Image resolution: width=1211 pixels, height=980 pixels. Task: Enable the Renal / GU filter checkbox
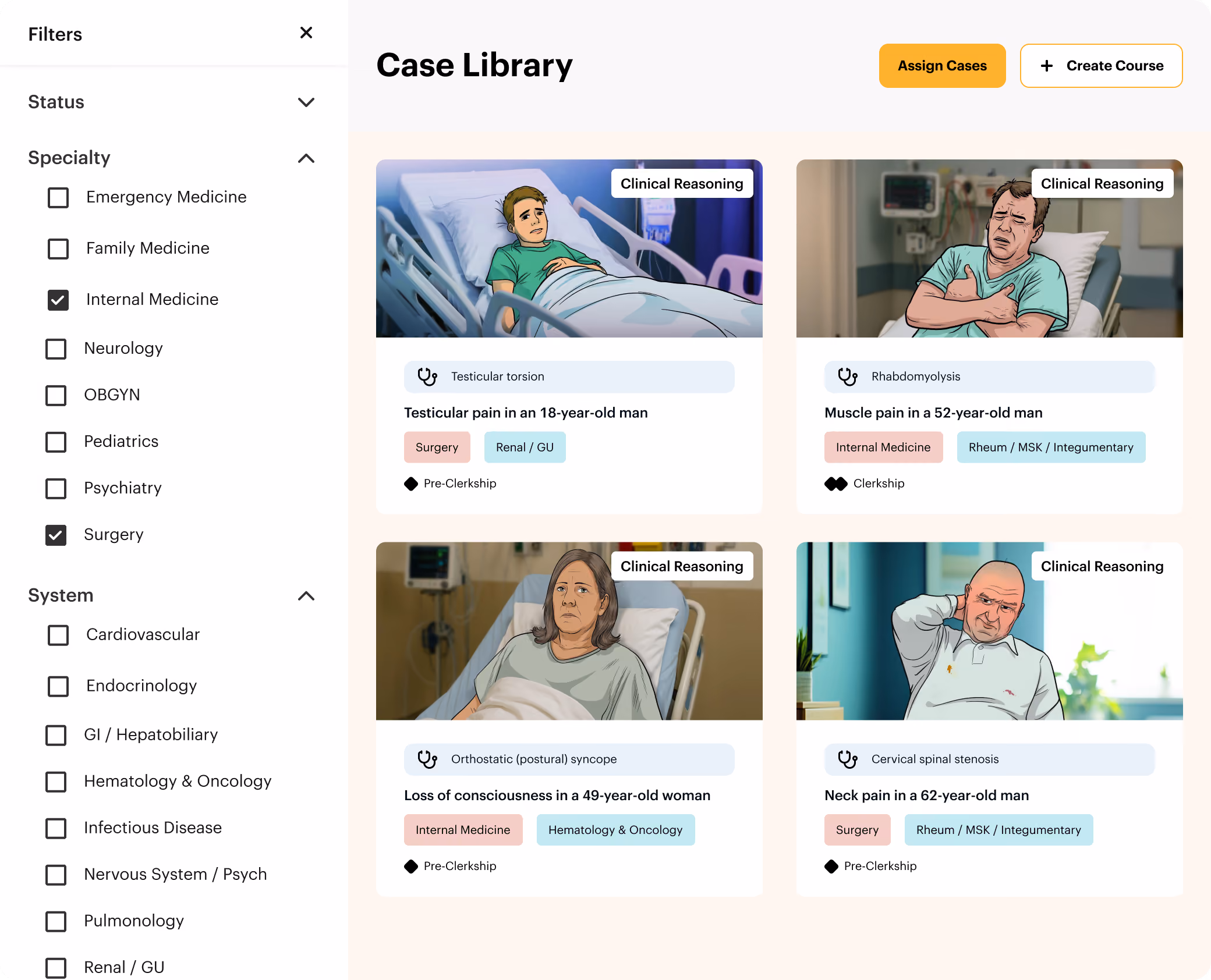coord(56,968)
